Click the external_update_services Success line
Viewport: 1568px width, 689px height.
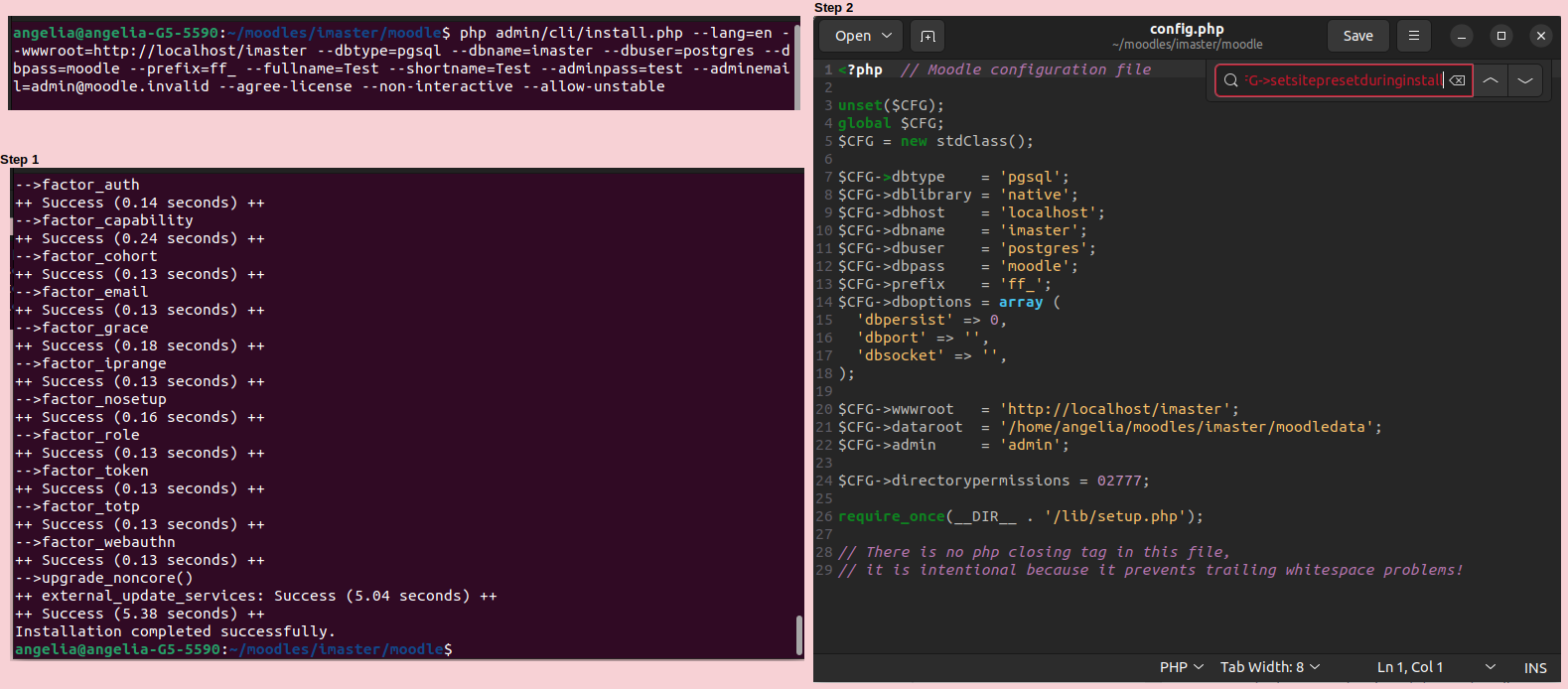(255, 596)
